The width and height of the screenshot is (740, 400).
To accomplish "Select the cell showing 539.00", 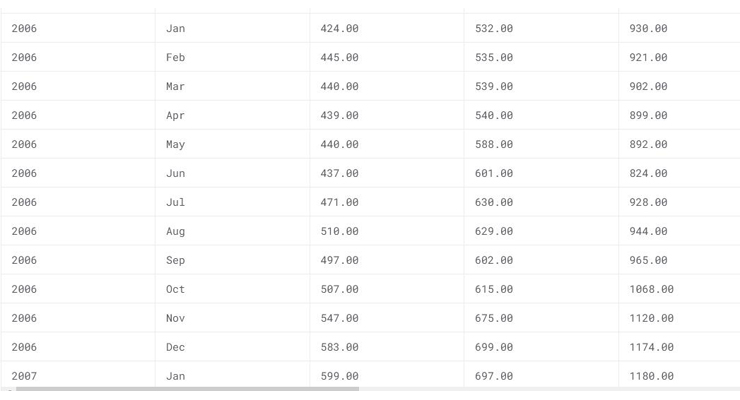I will [x=541, y=86].
